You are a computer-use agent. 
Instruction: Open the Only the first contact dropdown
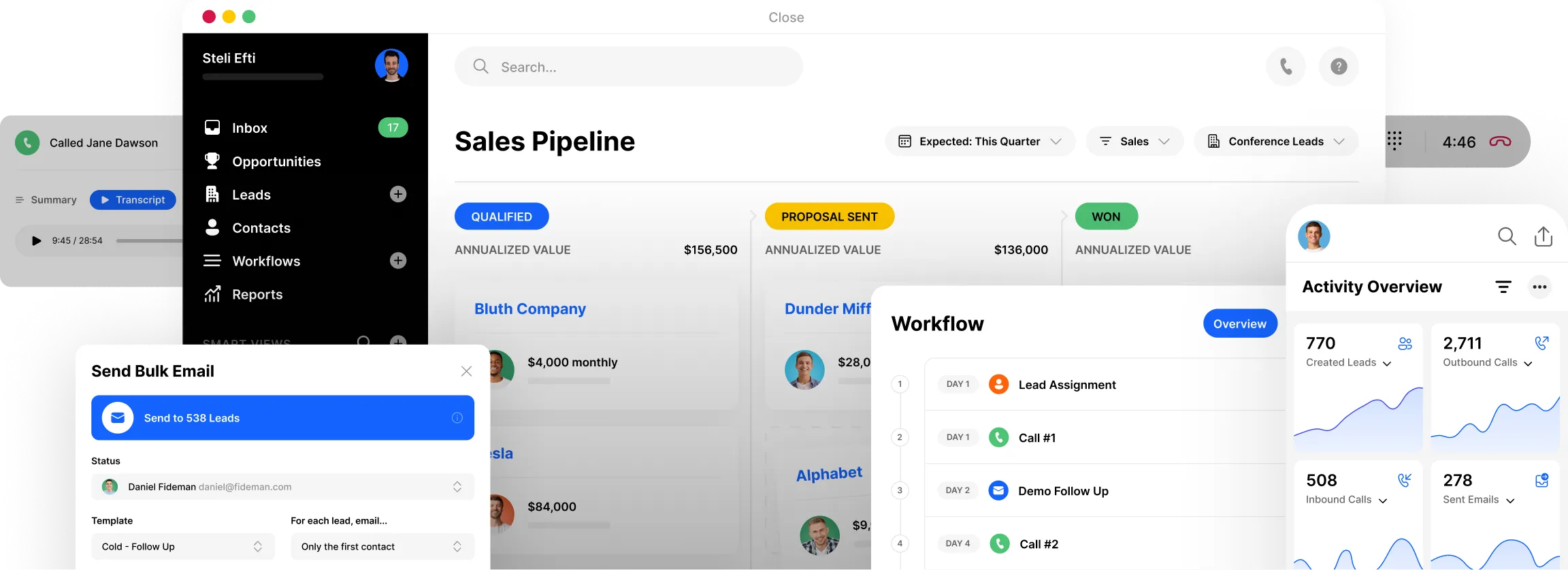click(x=382, y=547)
